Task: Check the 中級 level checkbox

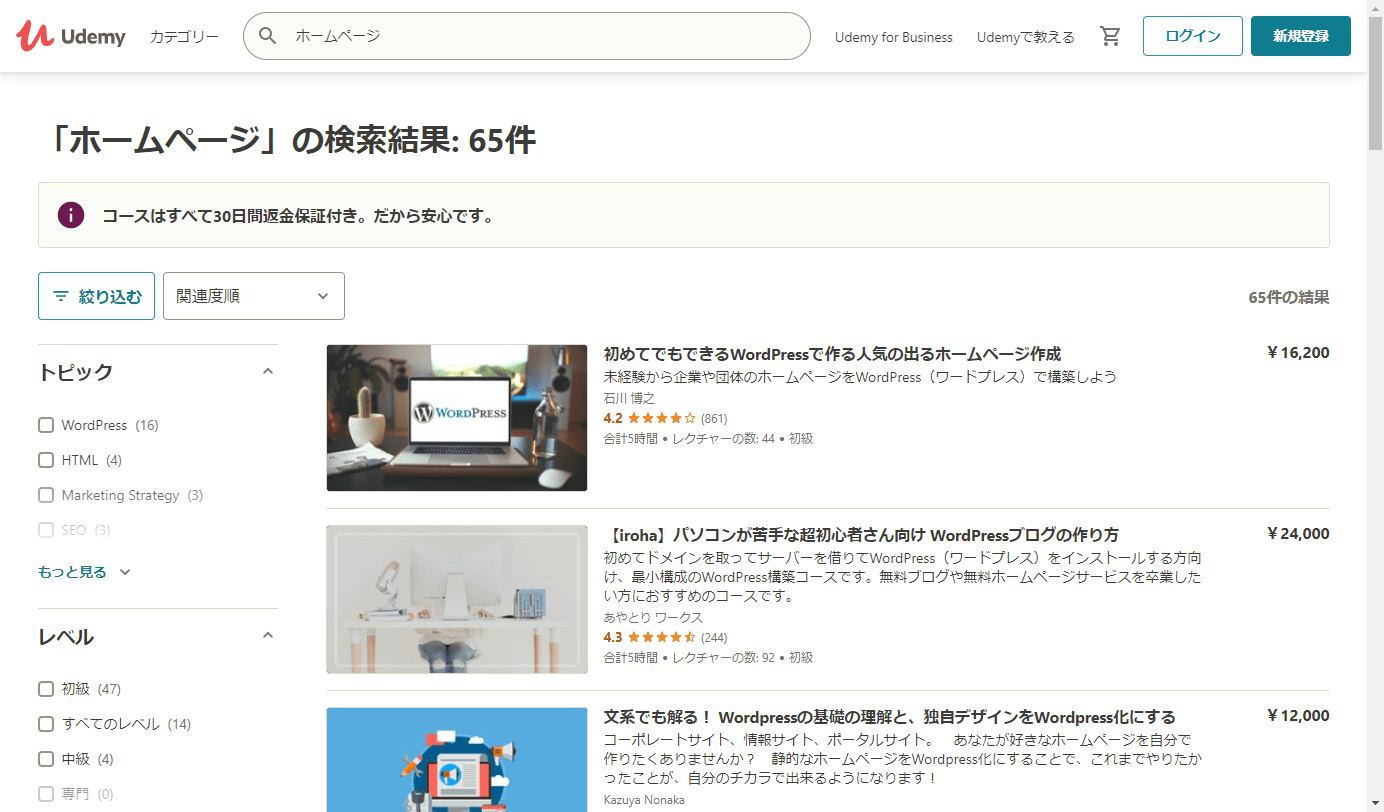Action: pos(46,759)
